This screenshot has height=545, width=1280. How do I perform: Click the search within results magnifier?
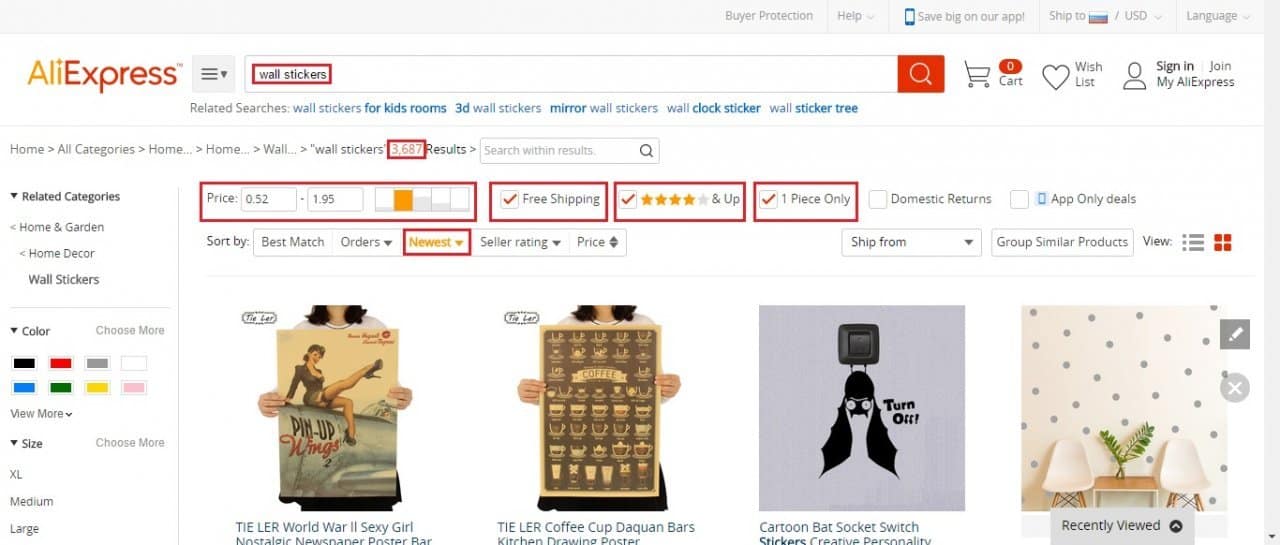(646, 151)
